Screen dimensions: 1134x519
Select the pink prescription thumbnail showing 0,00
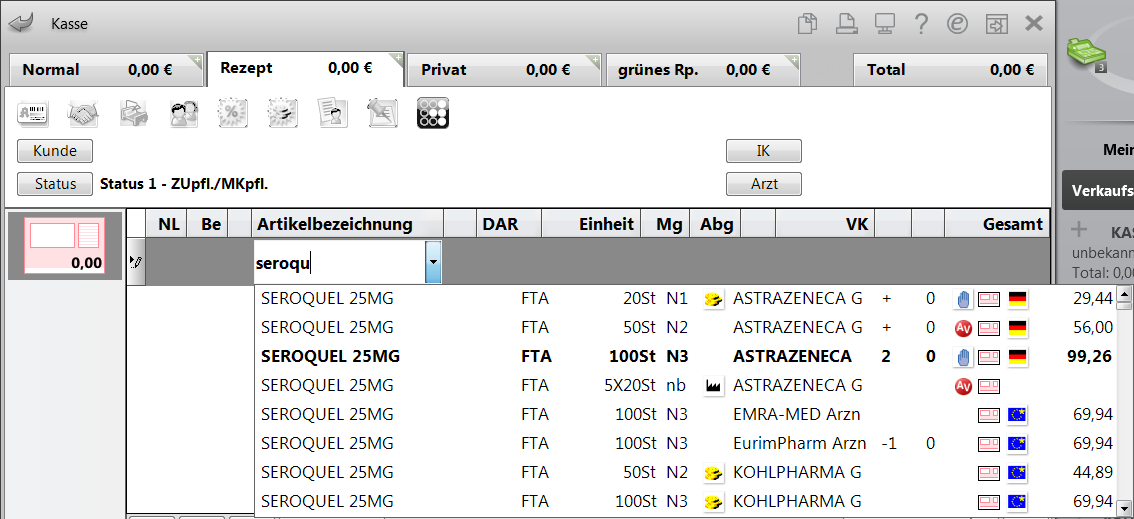pos(65,246)
